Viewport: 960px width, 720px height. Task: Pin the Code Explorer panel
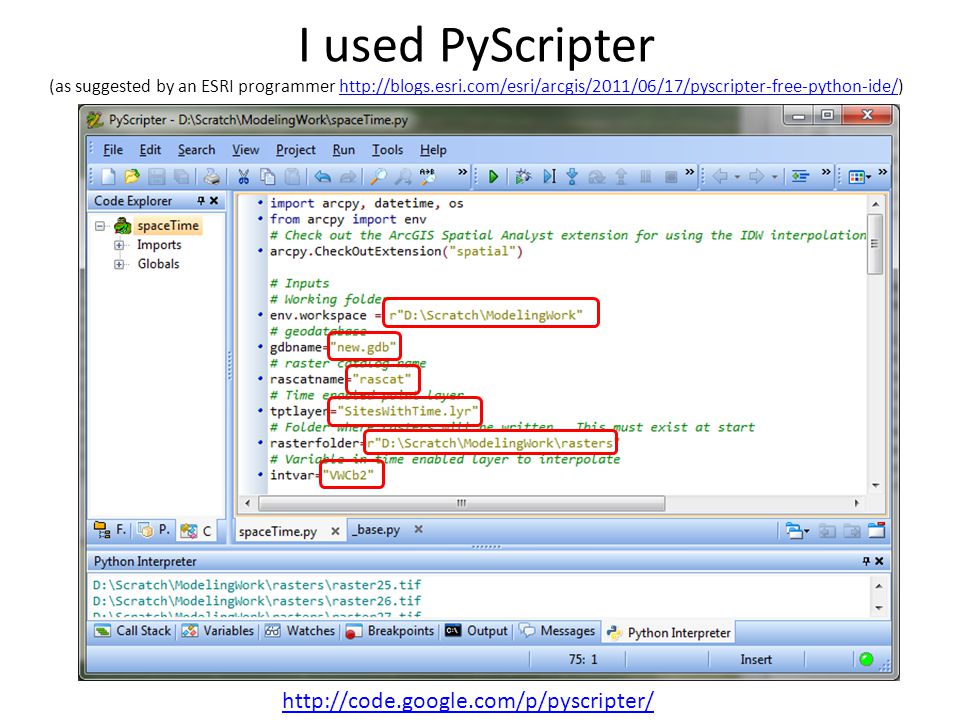pyautogui.click(x=201, y=201)
